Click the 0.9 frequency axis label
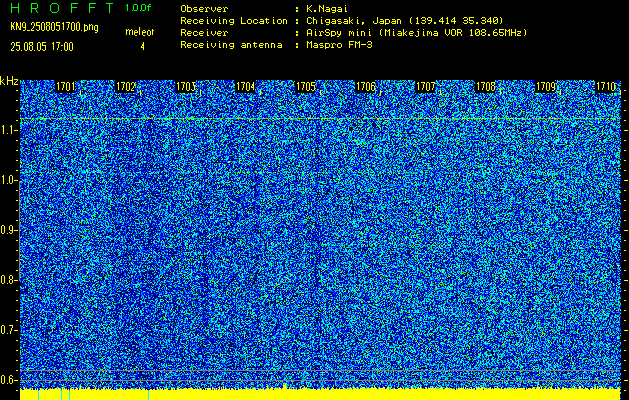Viewport: 629px width, 400px height. click(x=8, y=230)
